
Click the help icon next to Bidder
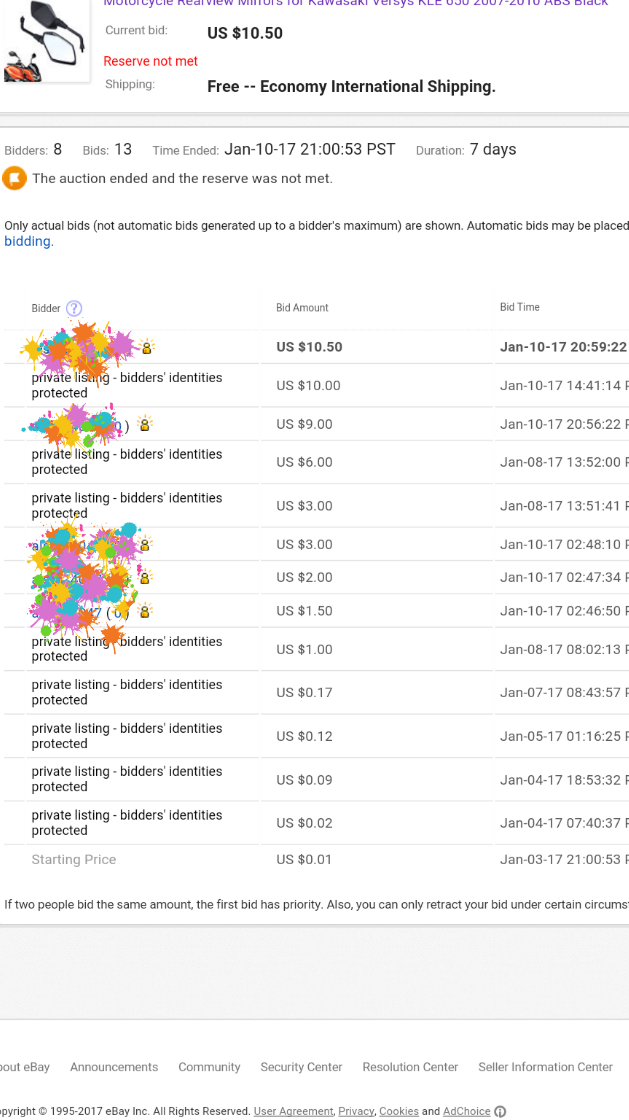pyautogui.click(x=74, y=308)
